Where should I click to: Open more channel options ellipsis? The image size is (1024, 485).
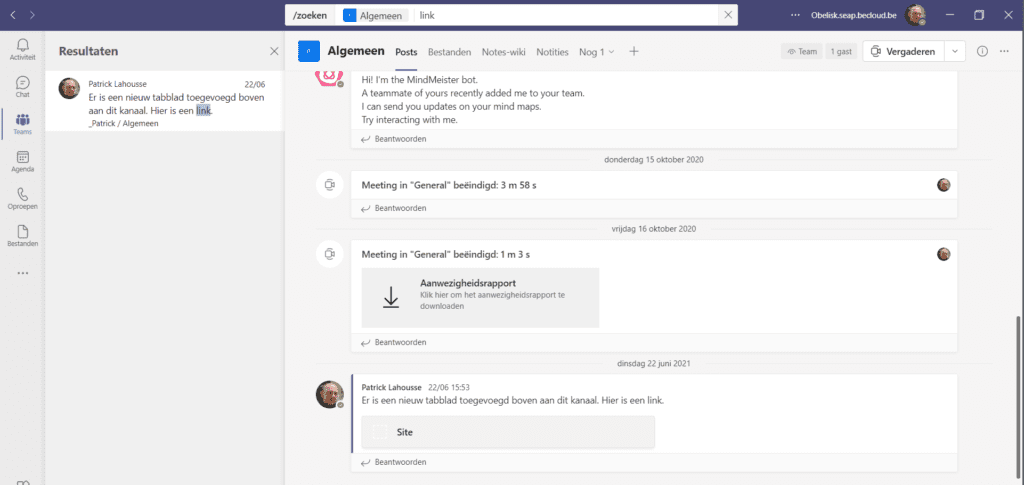coord(1004,52)
